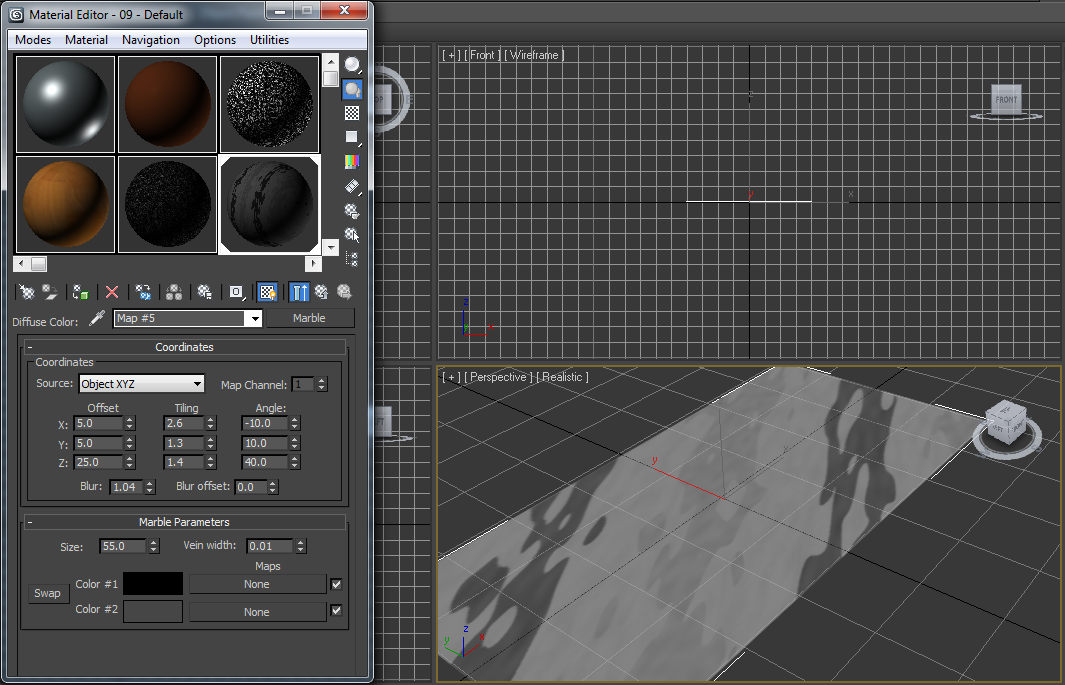Adjust the Vein width spinner
Screen dimensions: 1065x685
[300, 546]
